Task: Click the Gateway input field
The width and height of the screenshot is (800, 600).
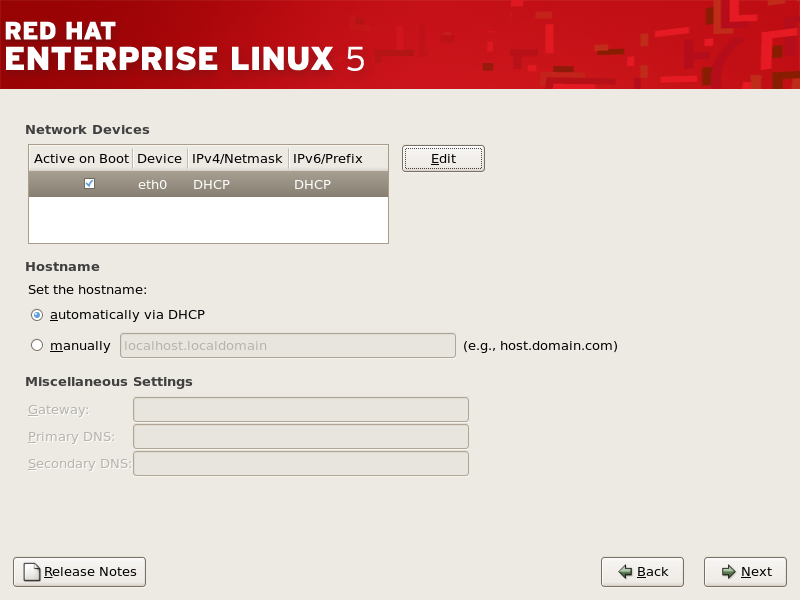Action: click(300, 409)
